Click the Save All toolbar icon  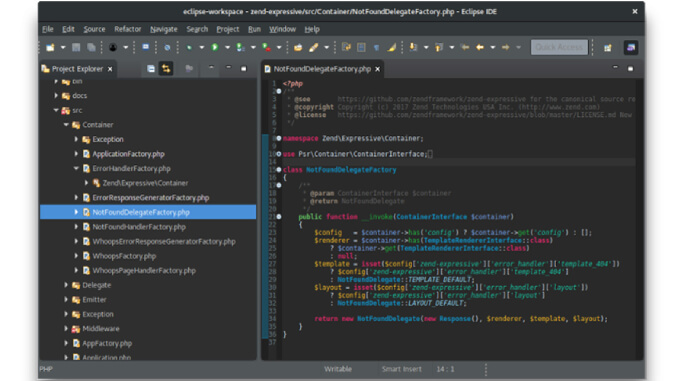(x=91, y=47)
